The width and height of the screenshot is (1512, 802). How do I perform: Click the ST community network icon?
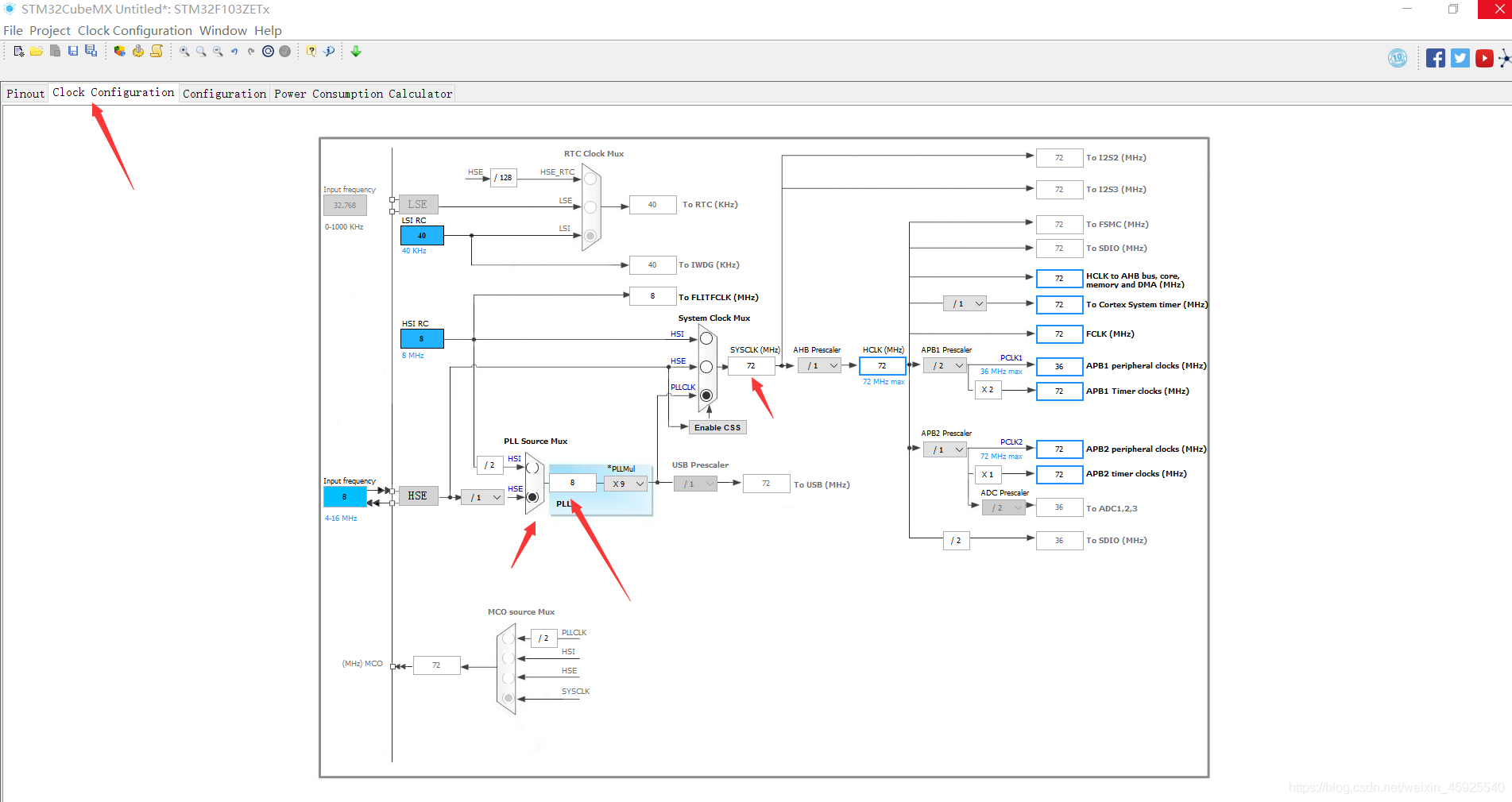point(1505,58)
